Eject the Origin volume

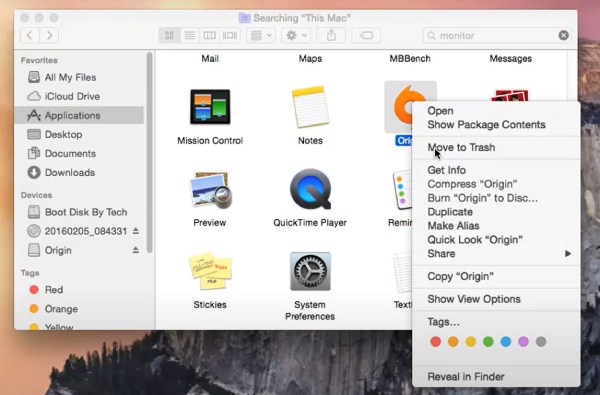pyautogui.click(x=135, y=250)
